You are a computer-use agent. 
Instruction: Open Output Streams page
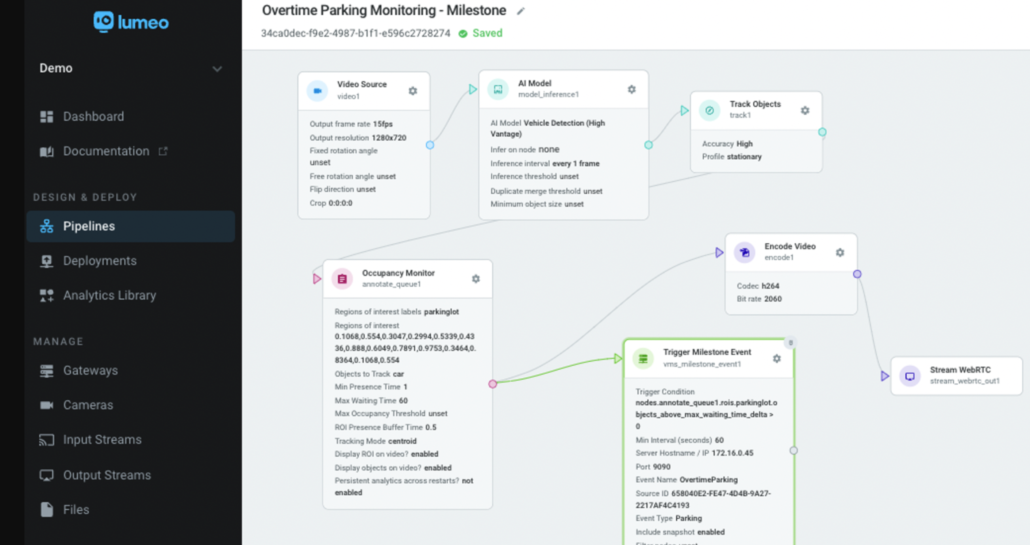[x=106, y=475]
